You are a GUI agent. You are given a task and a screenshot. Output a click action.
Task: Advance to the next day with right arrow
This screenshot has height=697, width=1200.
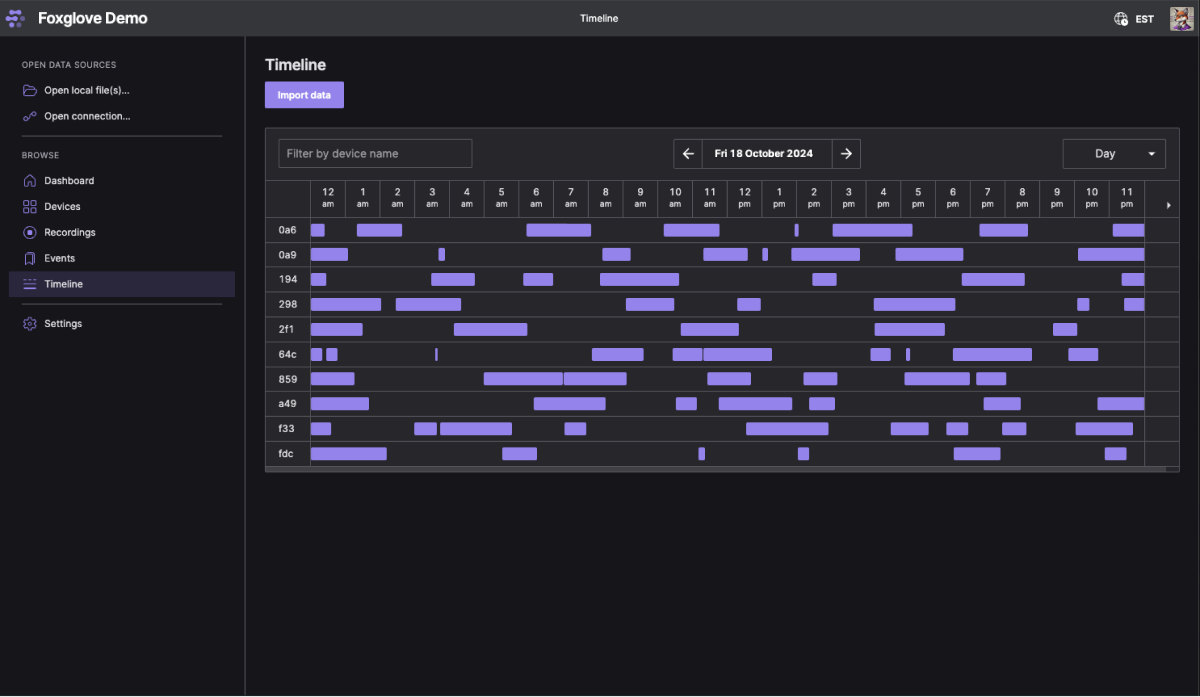846,154
